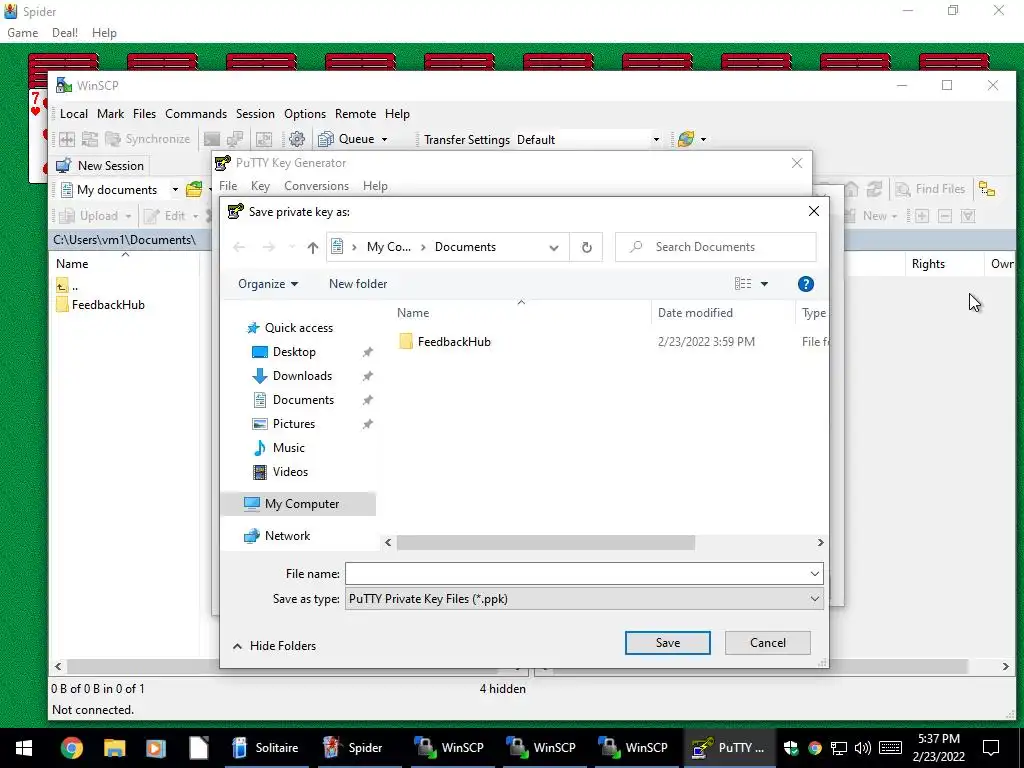The height and width of the screenshot is (768, 1024).
Task: Open the WinSCP Commands menu
Action: (196, 114)
